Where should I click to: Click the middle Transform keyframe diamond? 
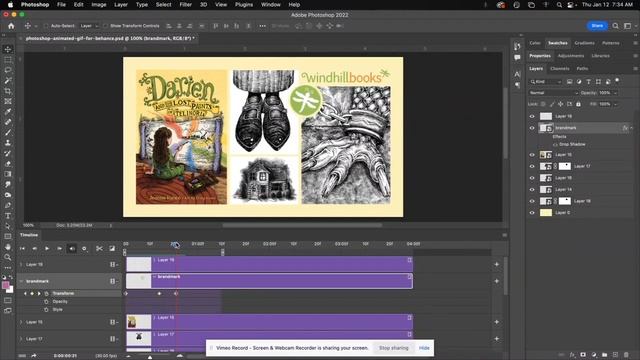coord(159,293)
